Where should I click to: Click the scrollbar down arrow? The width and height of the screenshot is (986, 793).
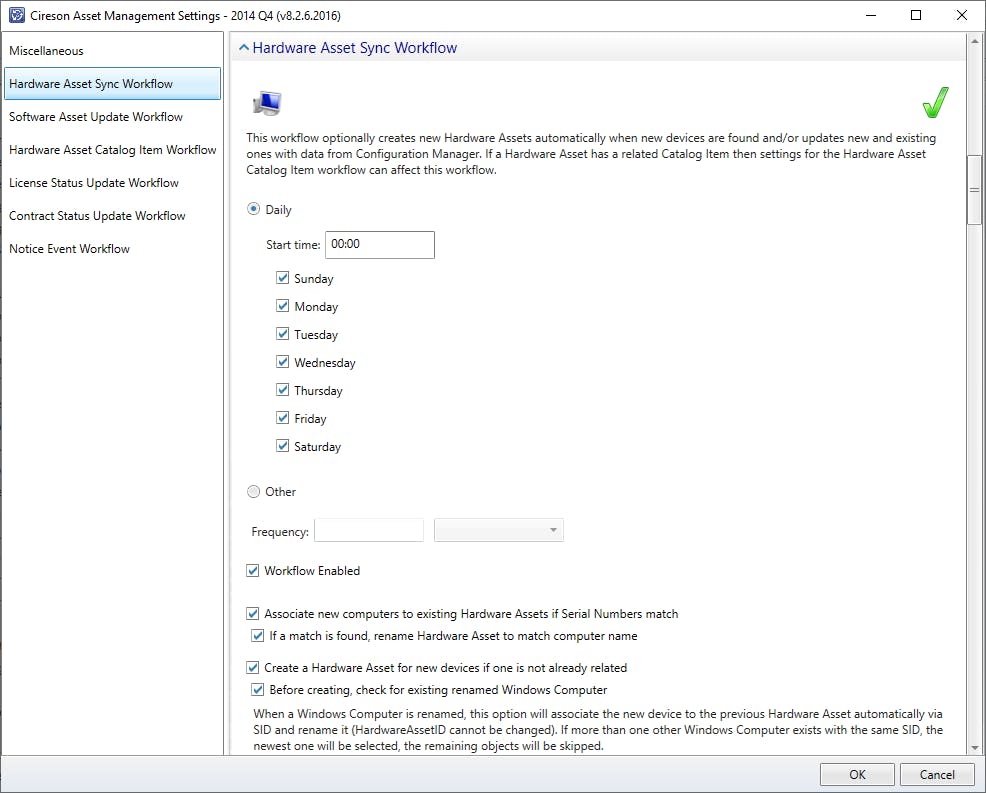tap(975, 748)
